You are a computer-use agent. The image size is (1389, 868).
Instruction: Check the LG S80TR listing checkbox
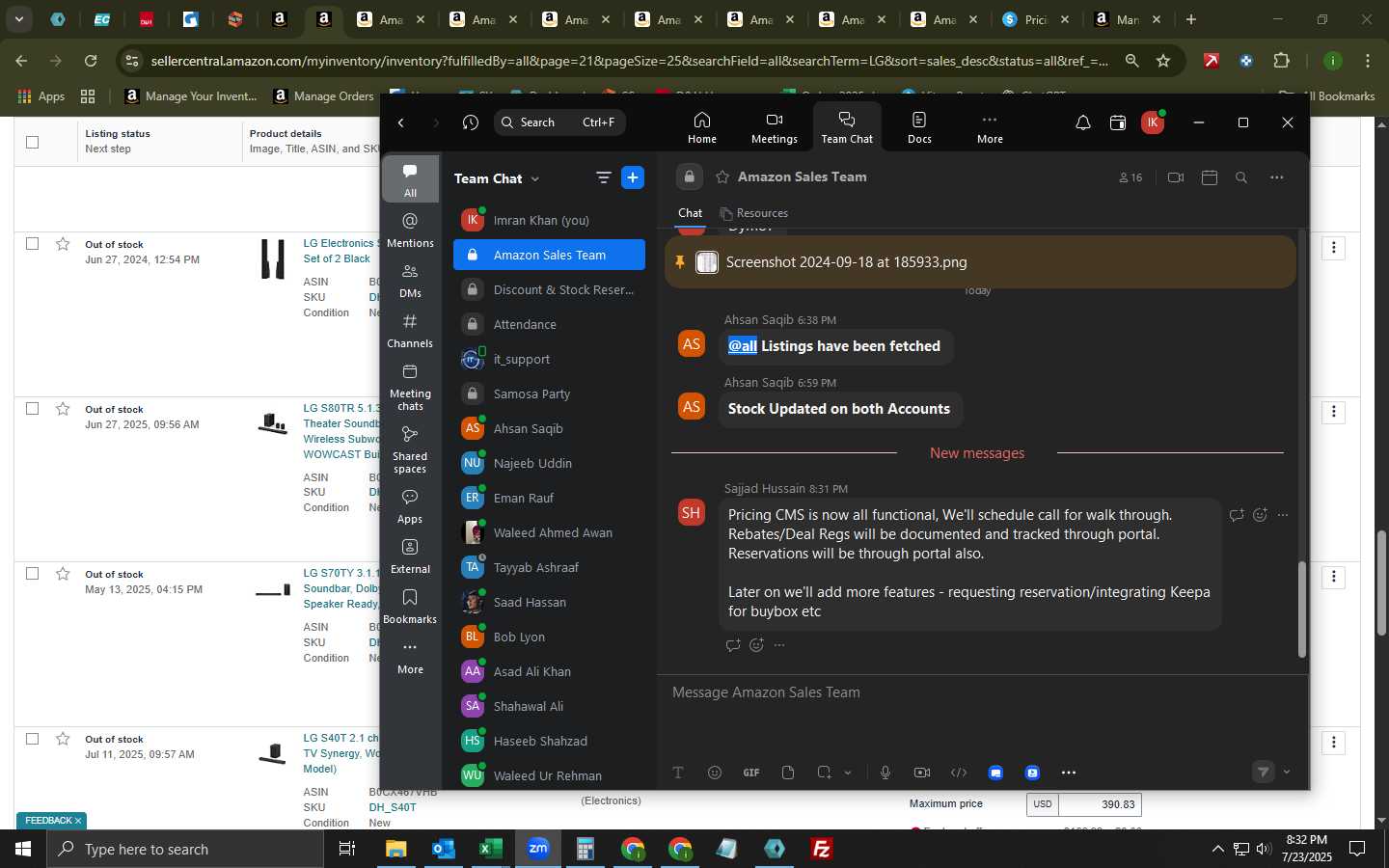point(32,408)
